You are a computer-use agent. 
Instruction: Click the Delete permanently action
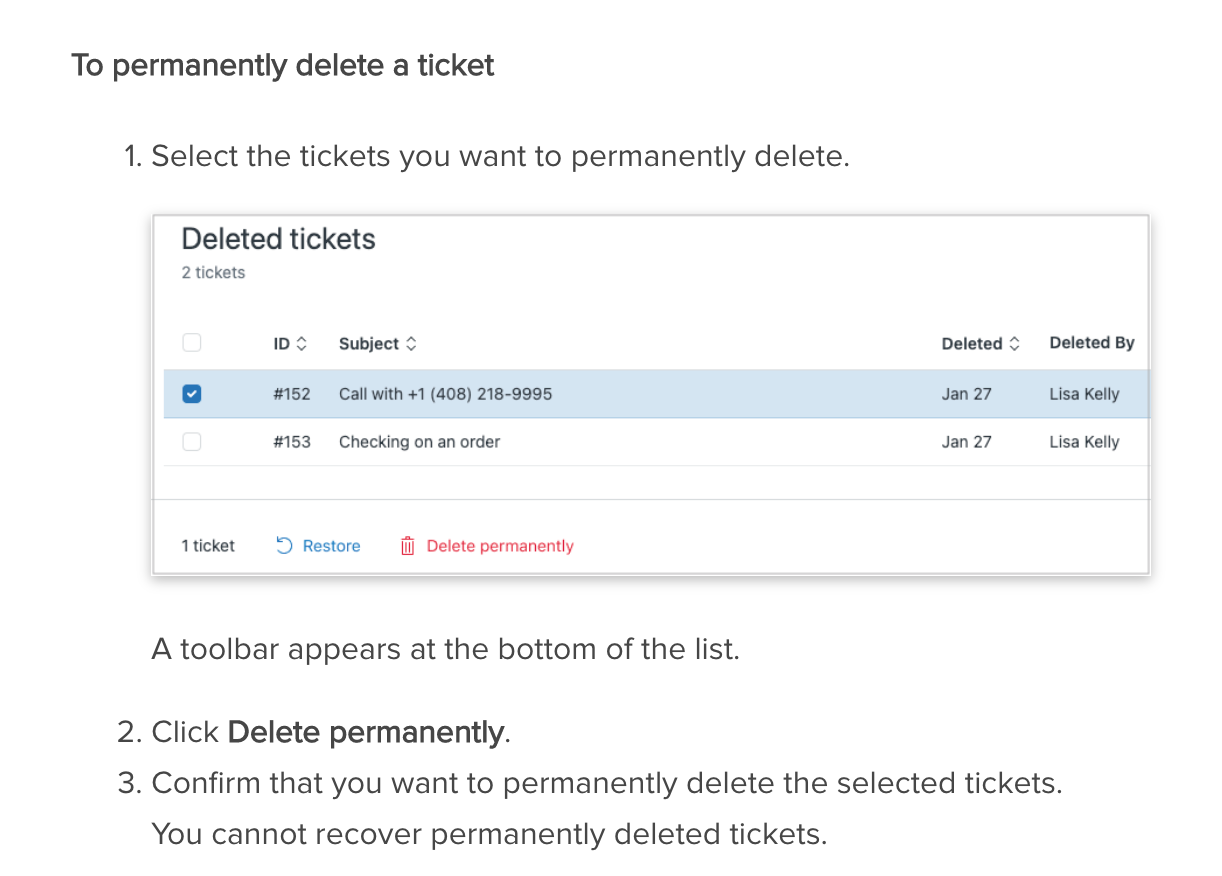point(500,545)
